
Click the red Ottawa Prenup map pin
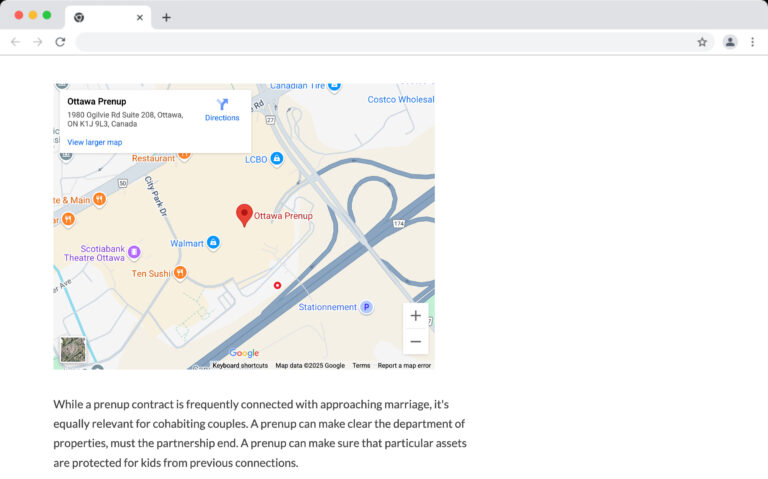click(244, 216)
